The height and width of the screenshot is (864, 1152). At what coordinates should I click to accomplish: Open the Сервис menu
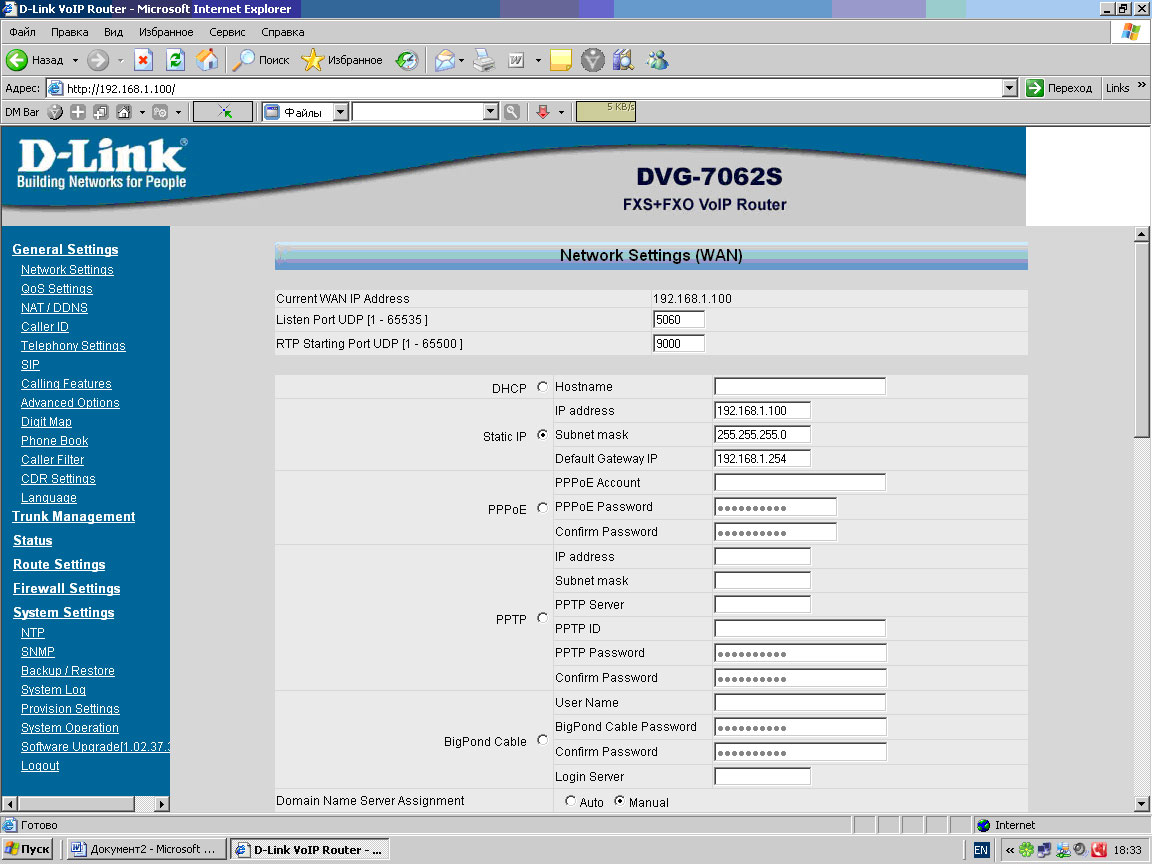tap(227, 32)
